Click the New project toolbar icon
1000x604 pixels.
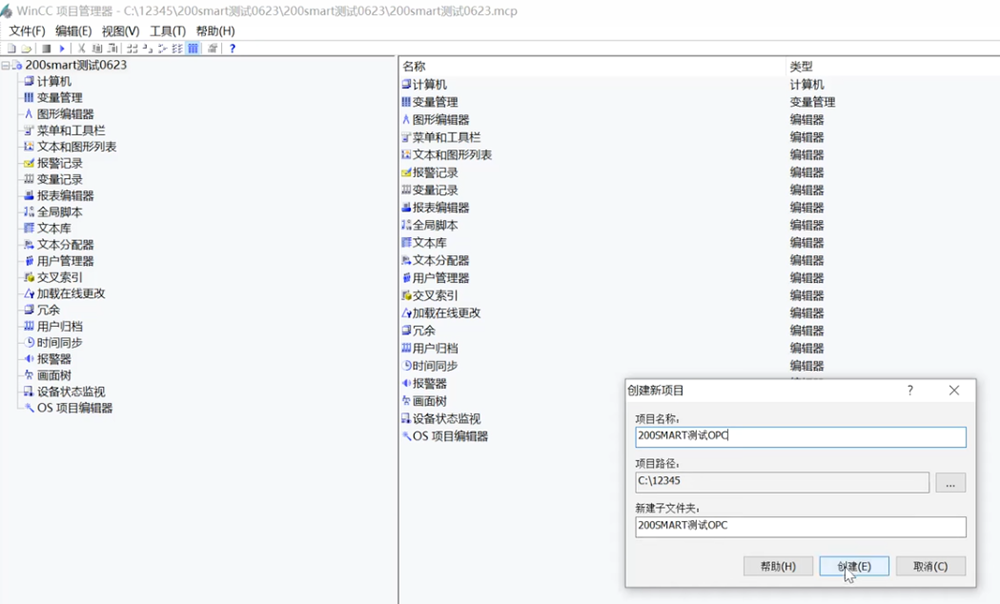[11, 48]
